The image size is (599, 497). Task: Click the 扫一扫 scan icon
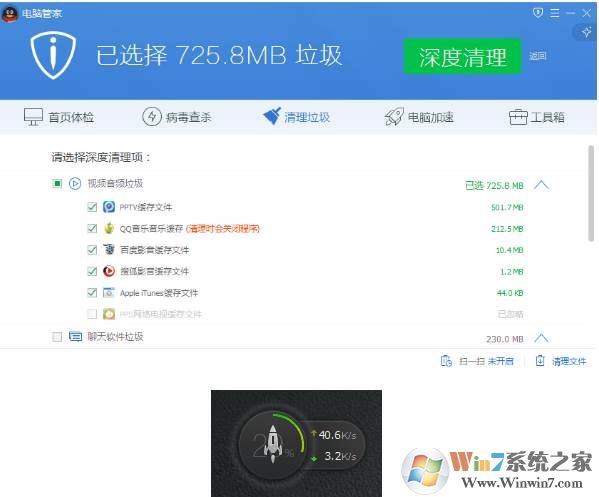[446, 361]
